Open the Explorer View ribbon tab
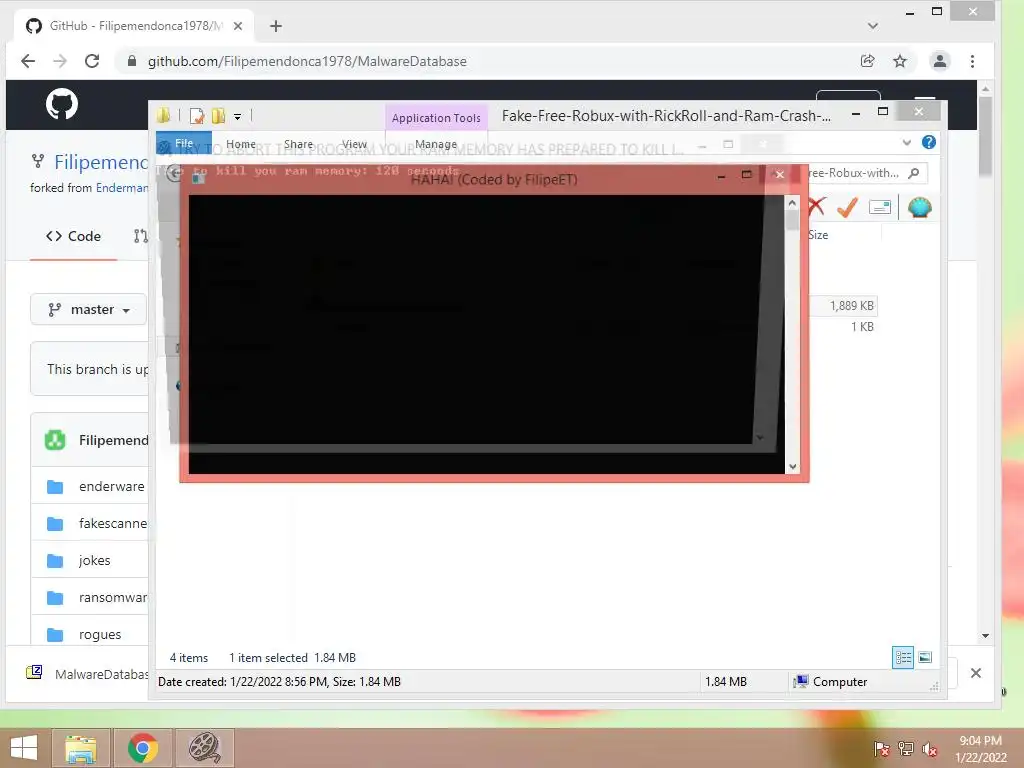This screenshot has width=1024, height=768. click(355, 144)
